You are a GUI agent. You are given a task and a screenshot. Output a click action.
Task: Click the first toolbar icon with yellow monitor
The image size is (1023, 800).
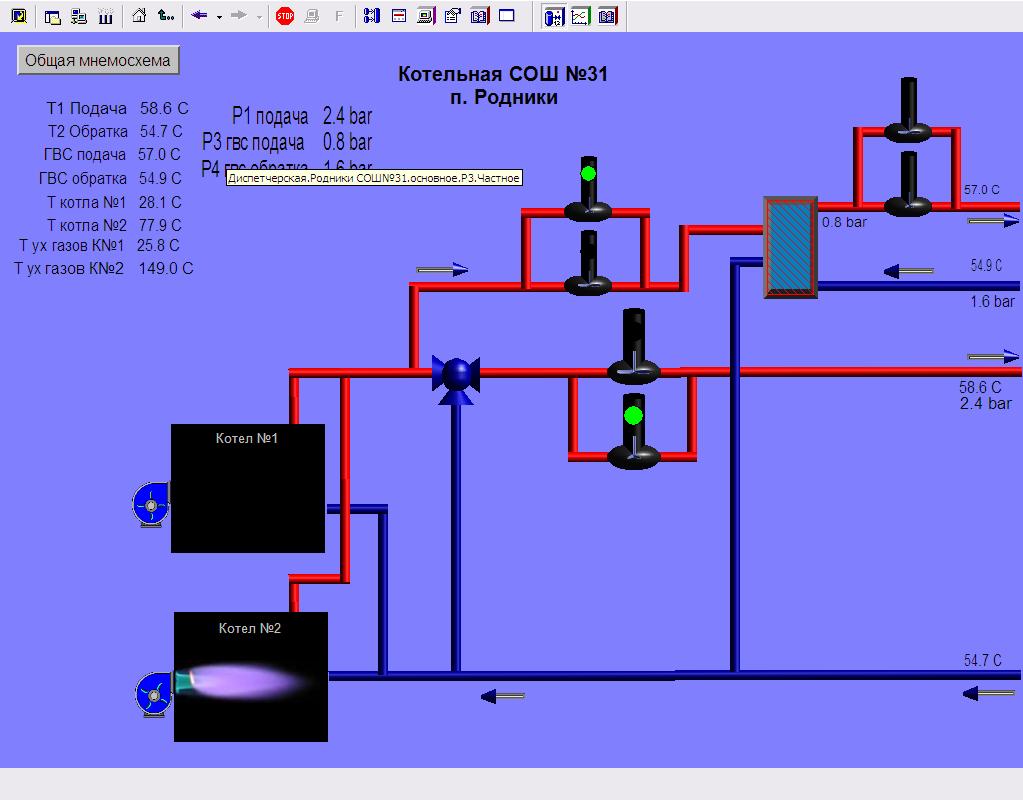[x=18, y=16]
